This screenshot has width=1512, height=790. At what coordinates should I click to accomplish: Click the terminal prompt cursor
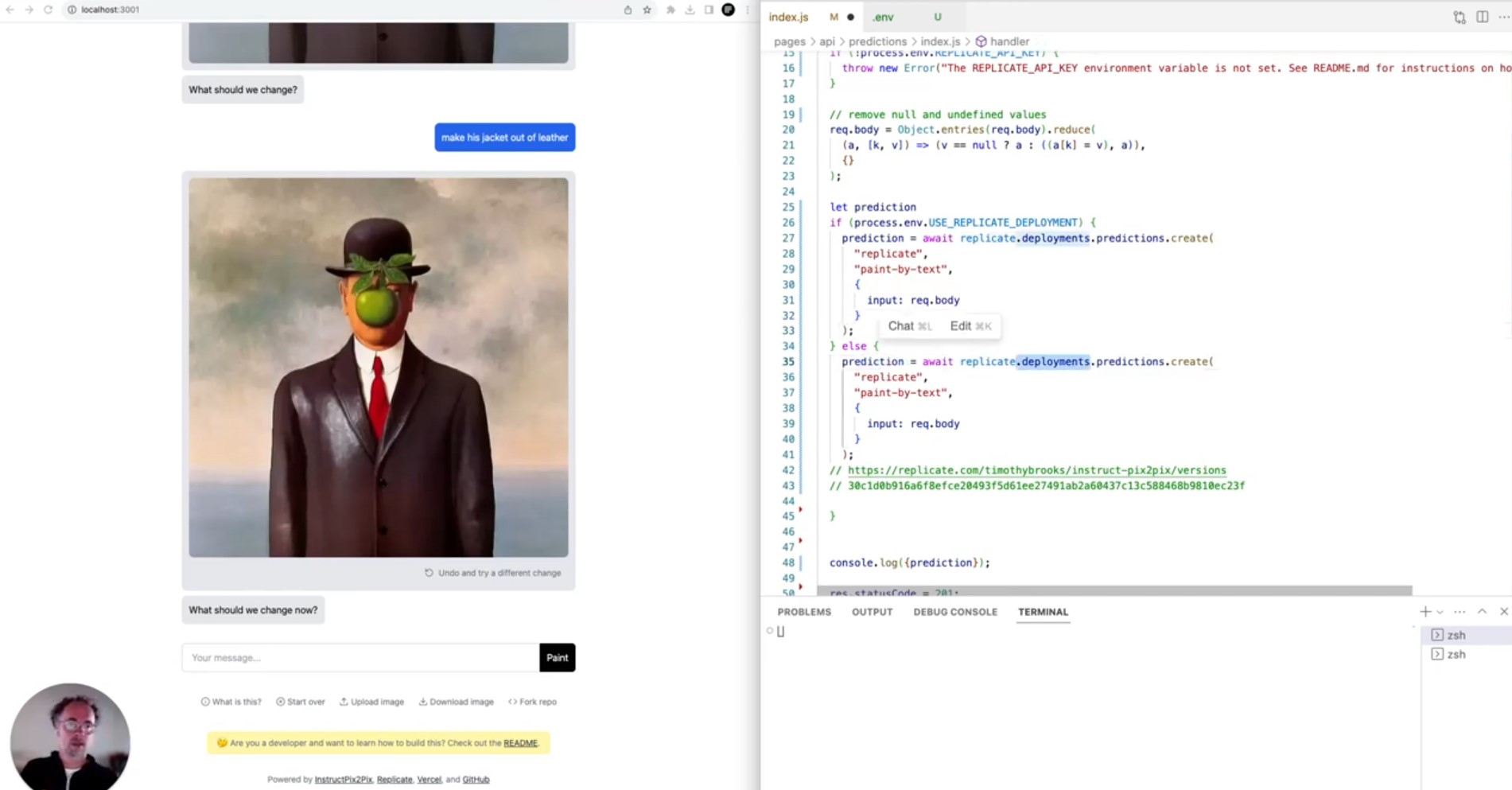[x=780, y=631]
